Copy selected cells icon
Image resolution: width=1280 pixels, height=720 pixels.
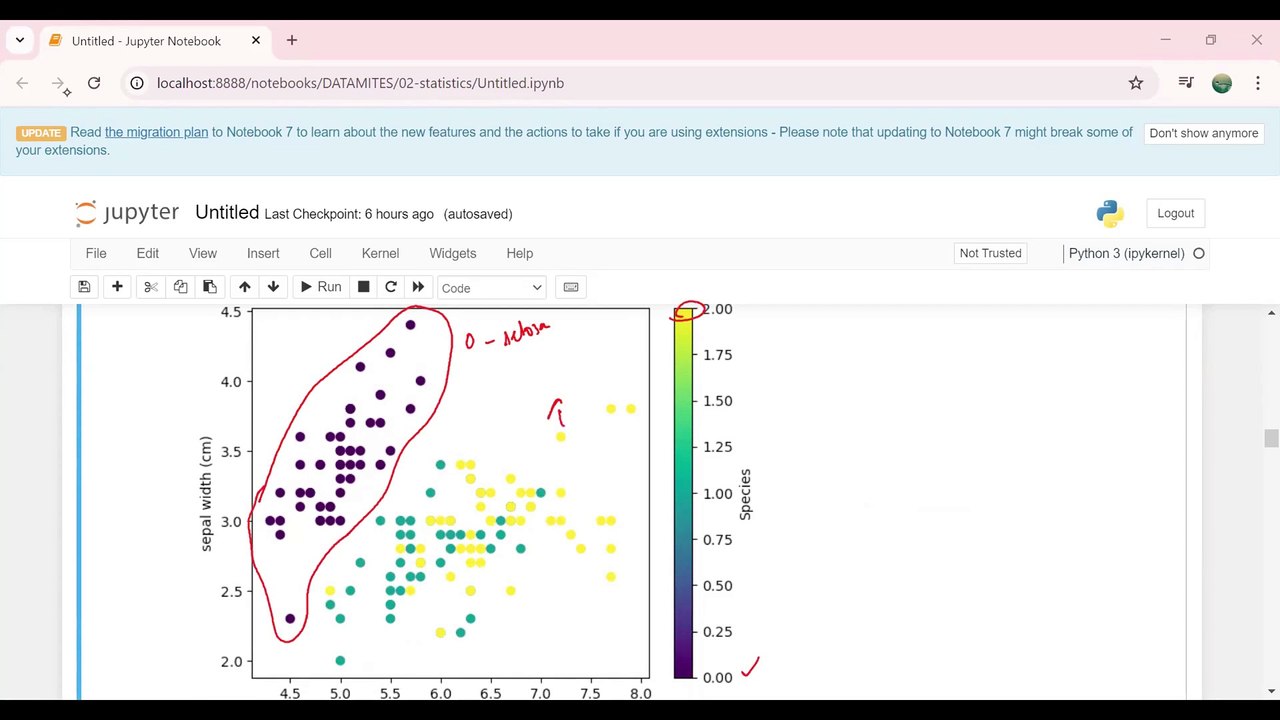click(180, 287)
